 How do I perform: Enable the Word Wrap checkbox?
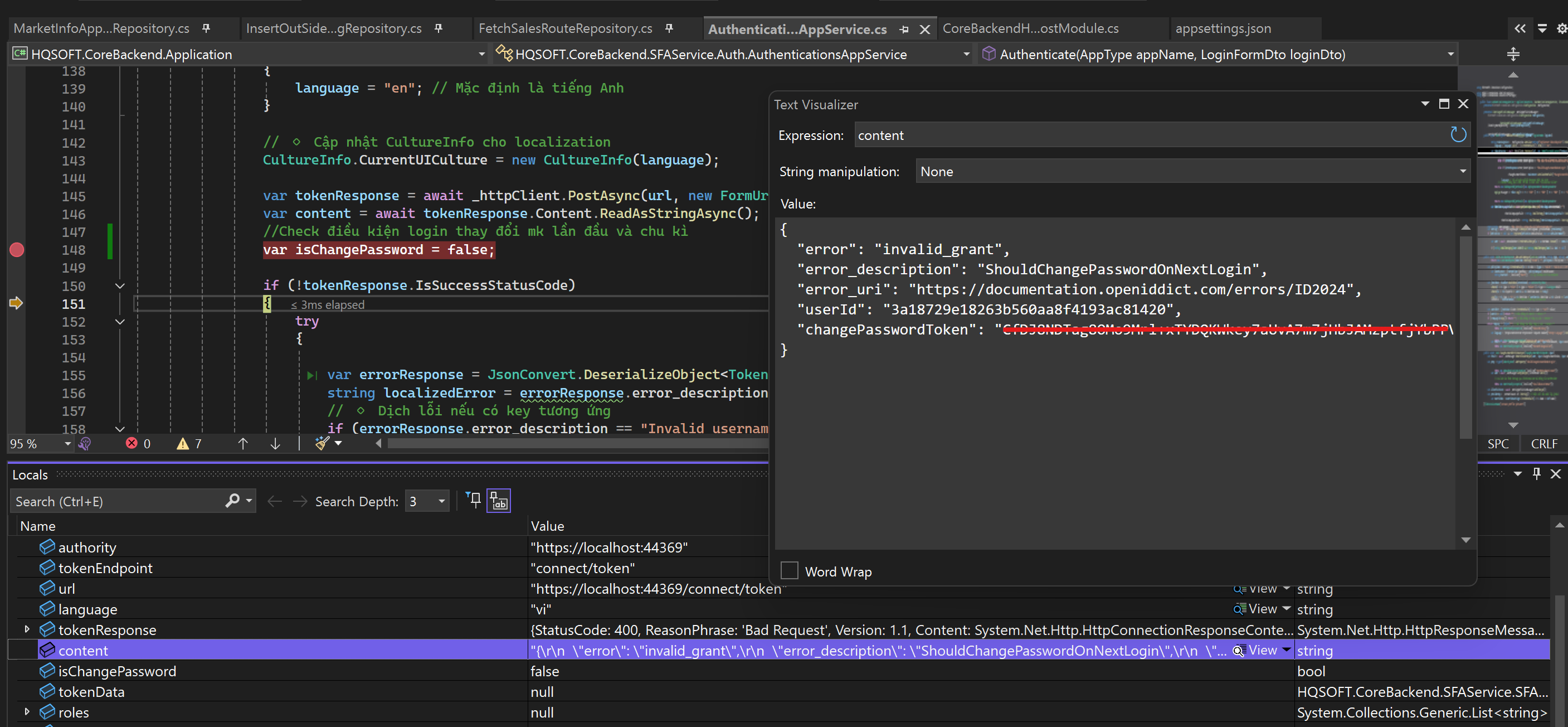click(x=789, y=570)
